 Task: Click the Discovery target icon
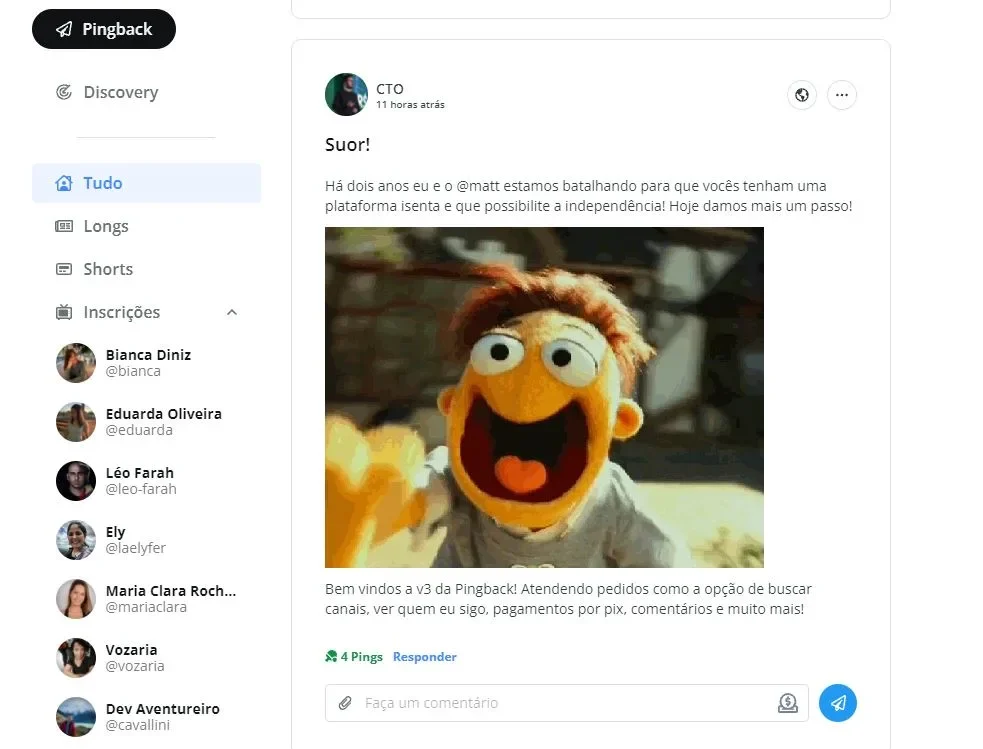[64, 92]
